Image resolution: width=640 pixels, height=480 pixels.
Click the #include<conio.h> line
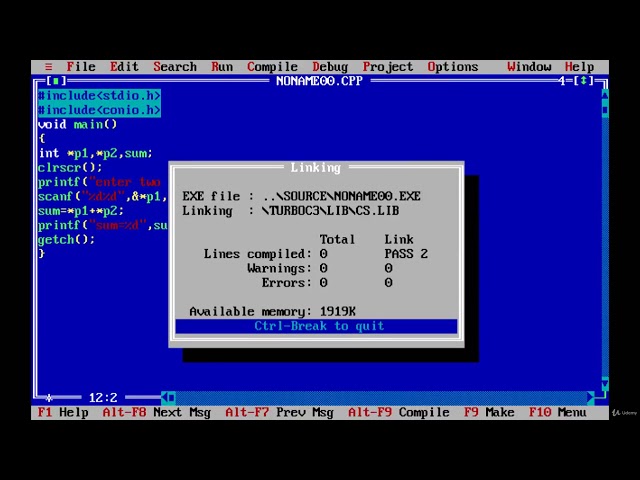click(x=99, y=110)
